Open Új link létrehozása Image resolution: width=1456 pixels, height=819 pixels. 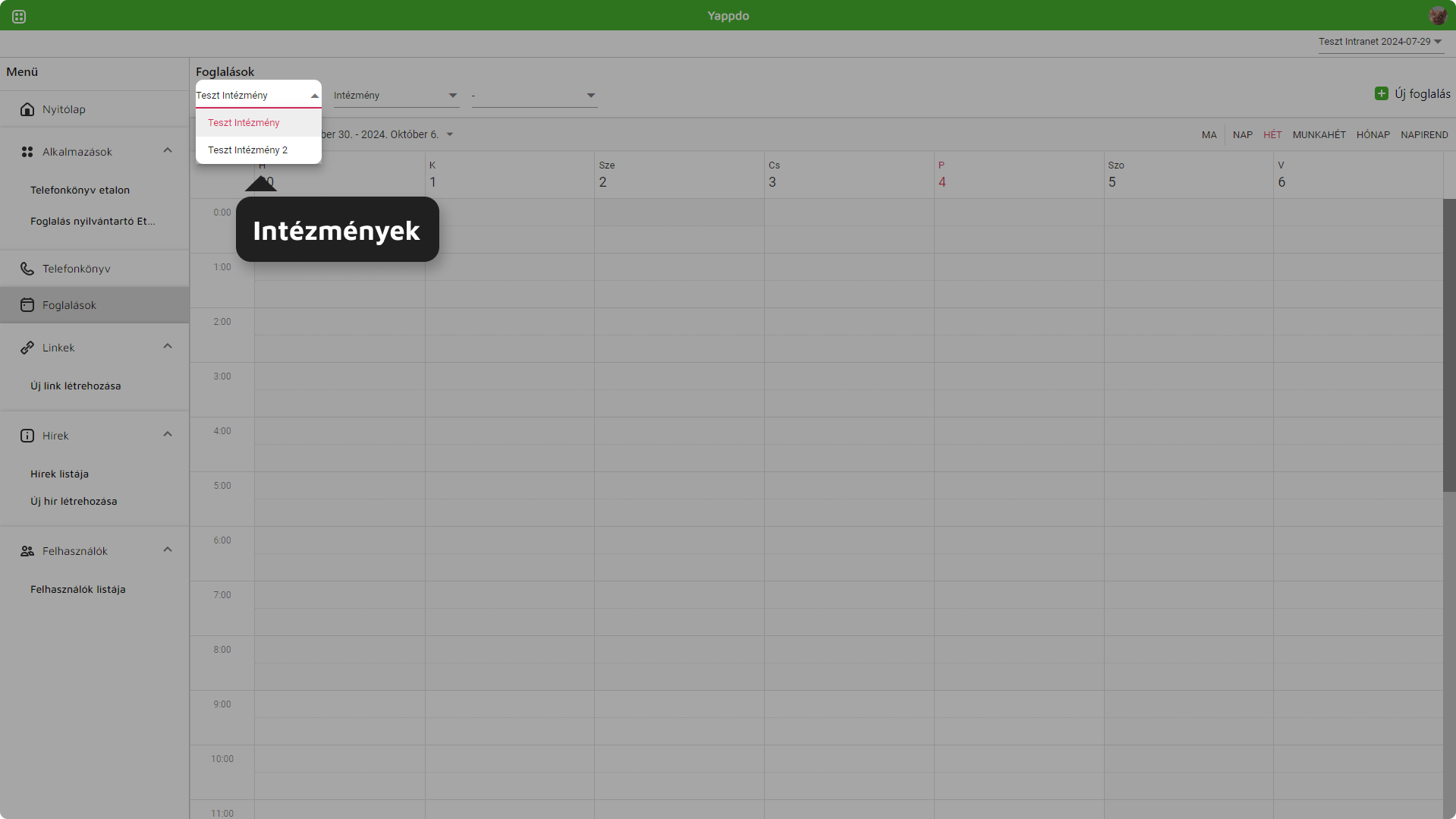tap(75, 386)
